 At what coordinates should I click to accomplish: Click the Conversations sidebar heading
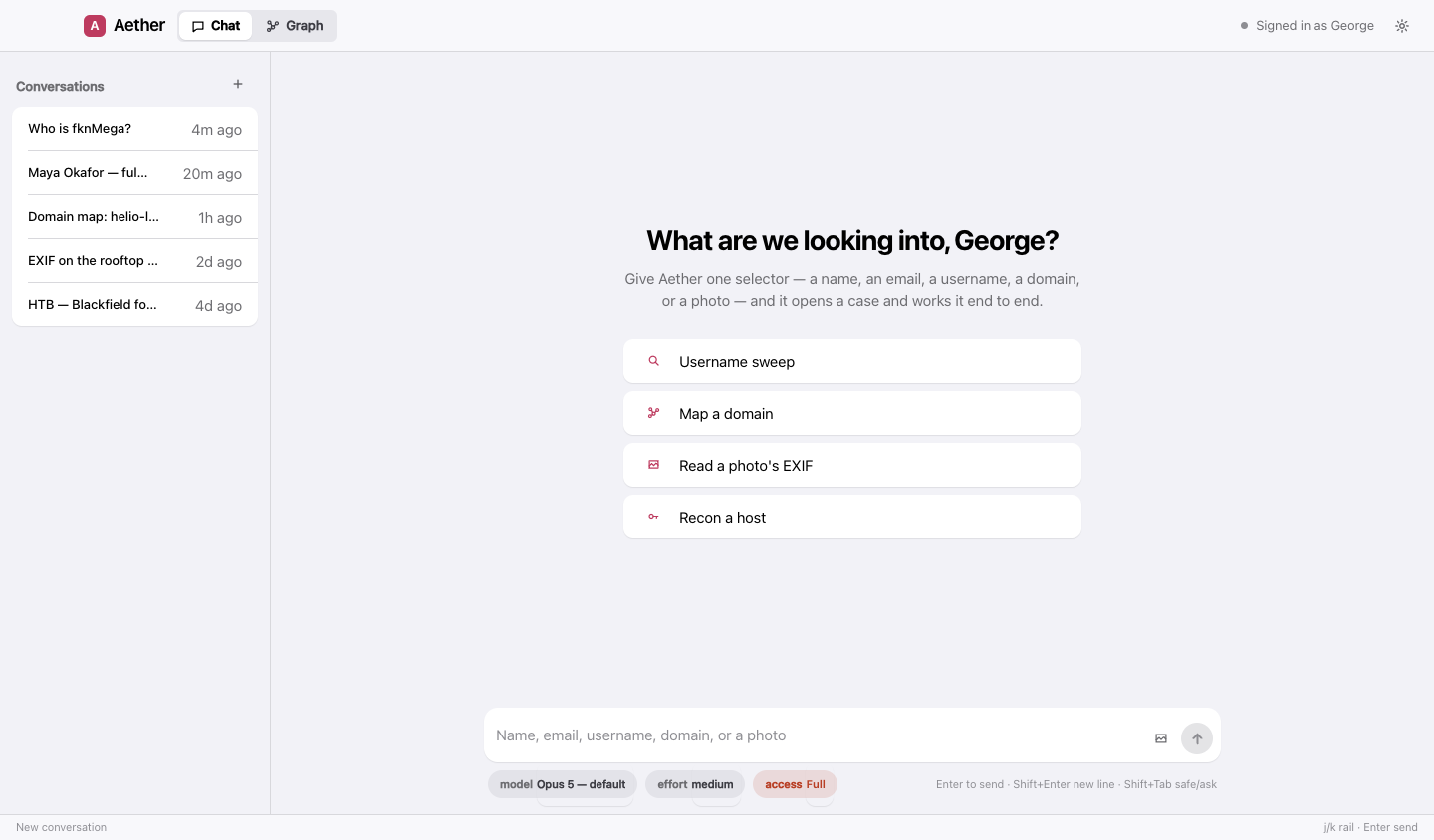point(60,87)
